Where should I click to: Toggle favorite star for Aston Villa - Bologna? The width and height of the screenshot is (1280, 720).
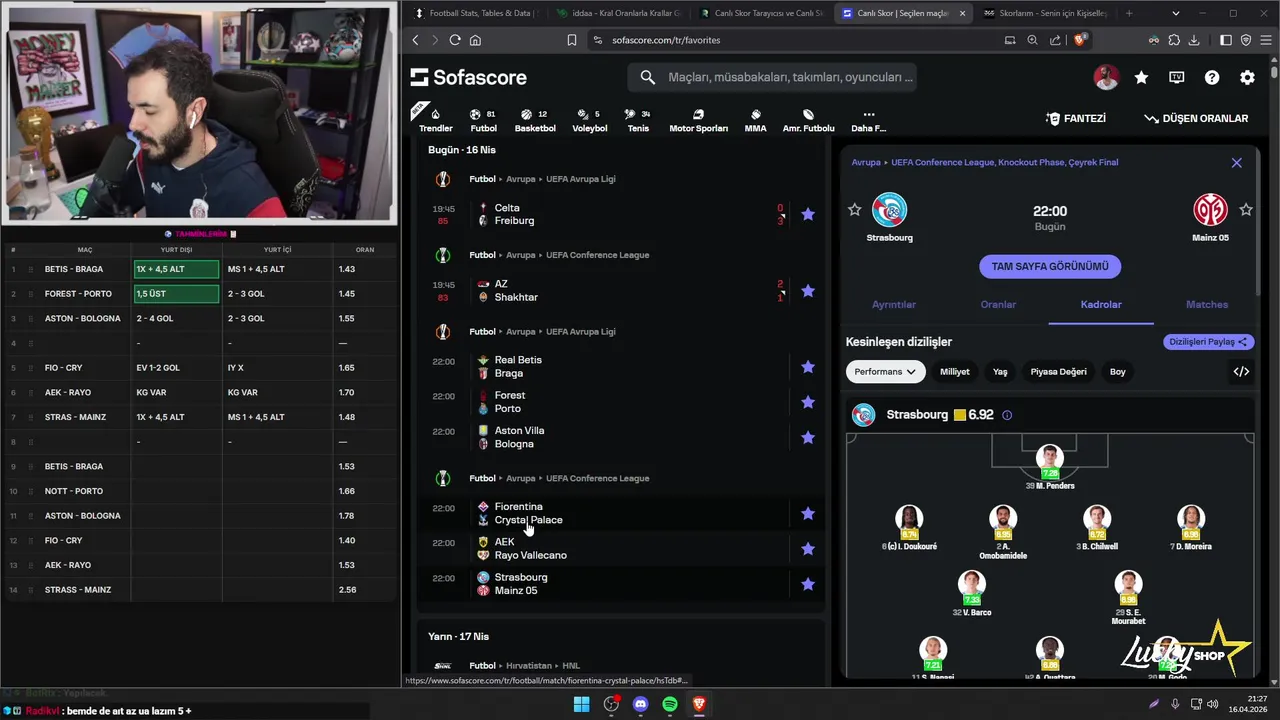[808, 437]
